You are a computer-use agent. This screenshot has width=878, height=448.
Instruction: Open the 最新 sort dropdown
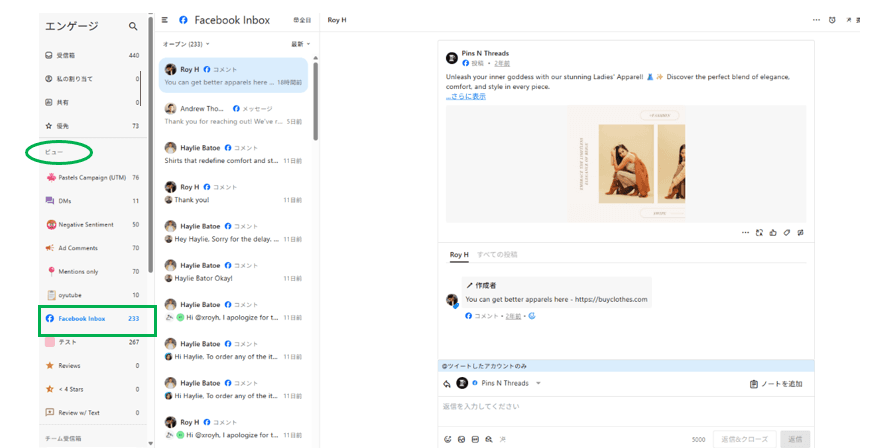[x=300, y=44]
